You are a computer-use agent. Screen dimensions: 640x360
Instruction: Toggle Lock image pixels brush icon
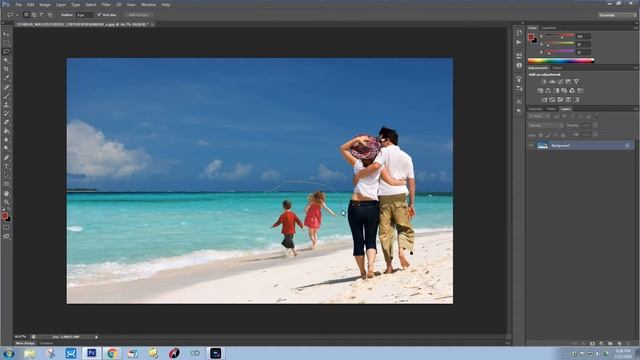pyautogui.click(x=549, y=135)
